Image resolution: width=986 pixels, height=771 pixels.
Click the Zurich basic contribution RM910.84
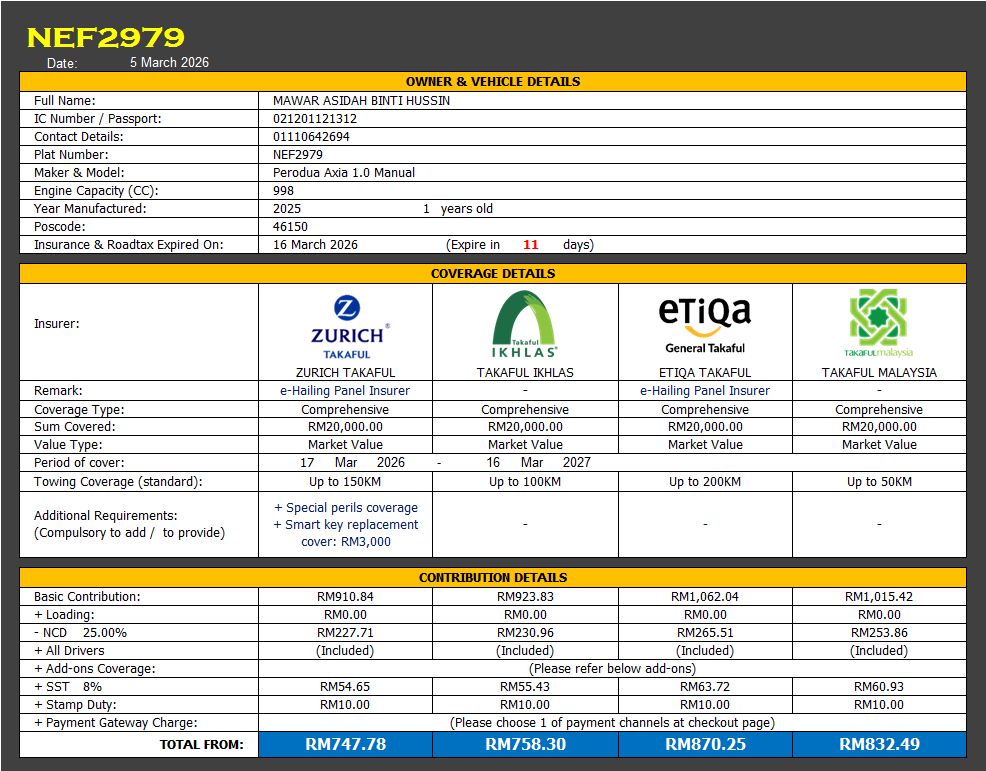345,597
